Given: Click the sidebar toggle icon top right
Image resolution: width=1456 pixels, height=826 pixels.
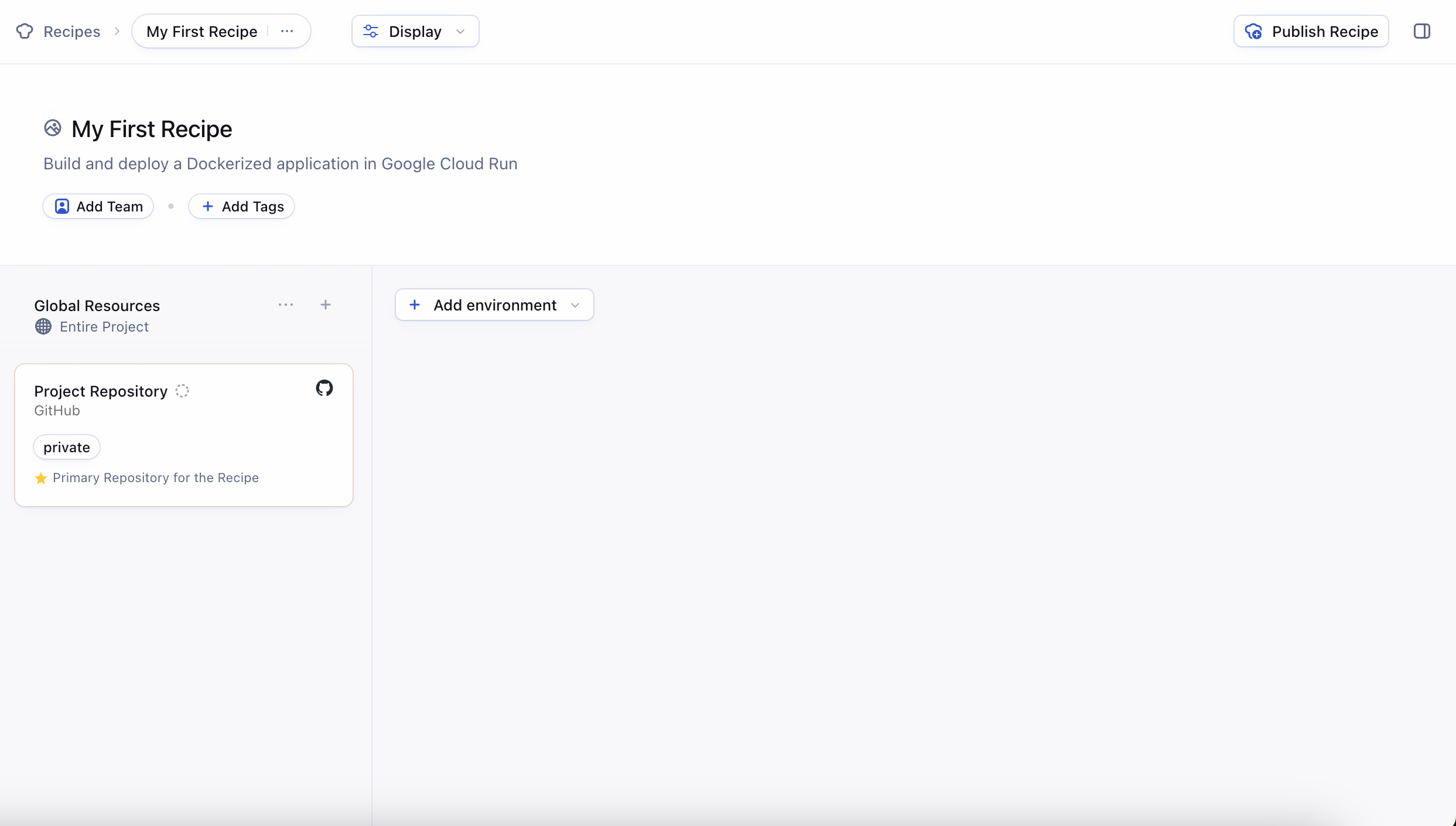Looking at the screenshot, I should tap(1422, 31).
